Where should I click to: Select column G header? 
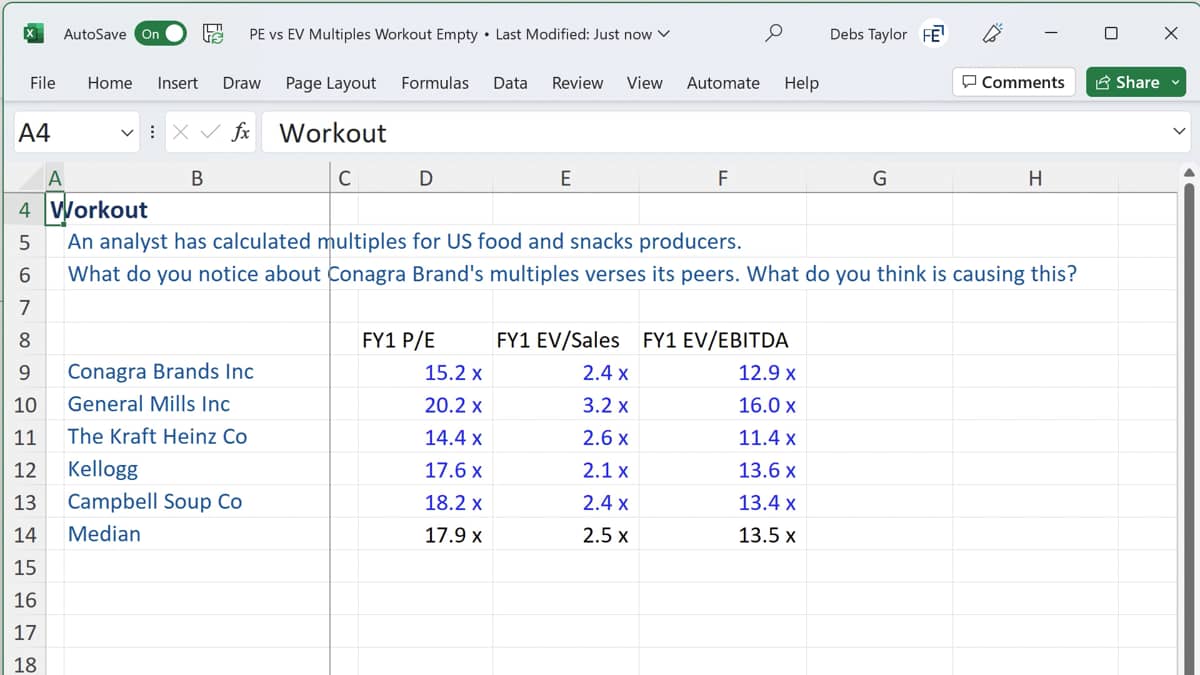coord(879,179)
